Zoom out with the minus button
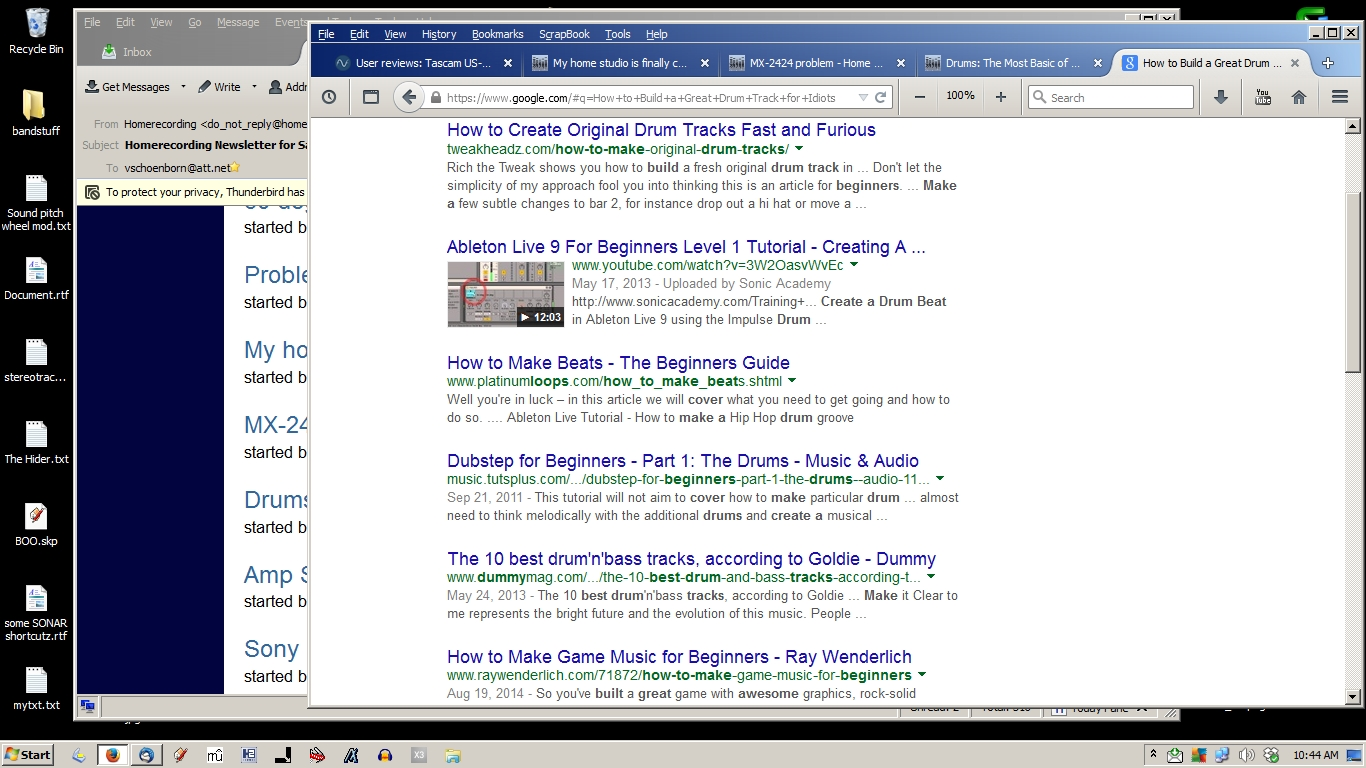 920,97
